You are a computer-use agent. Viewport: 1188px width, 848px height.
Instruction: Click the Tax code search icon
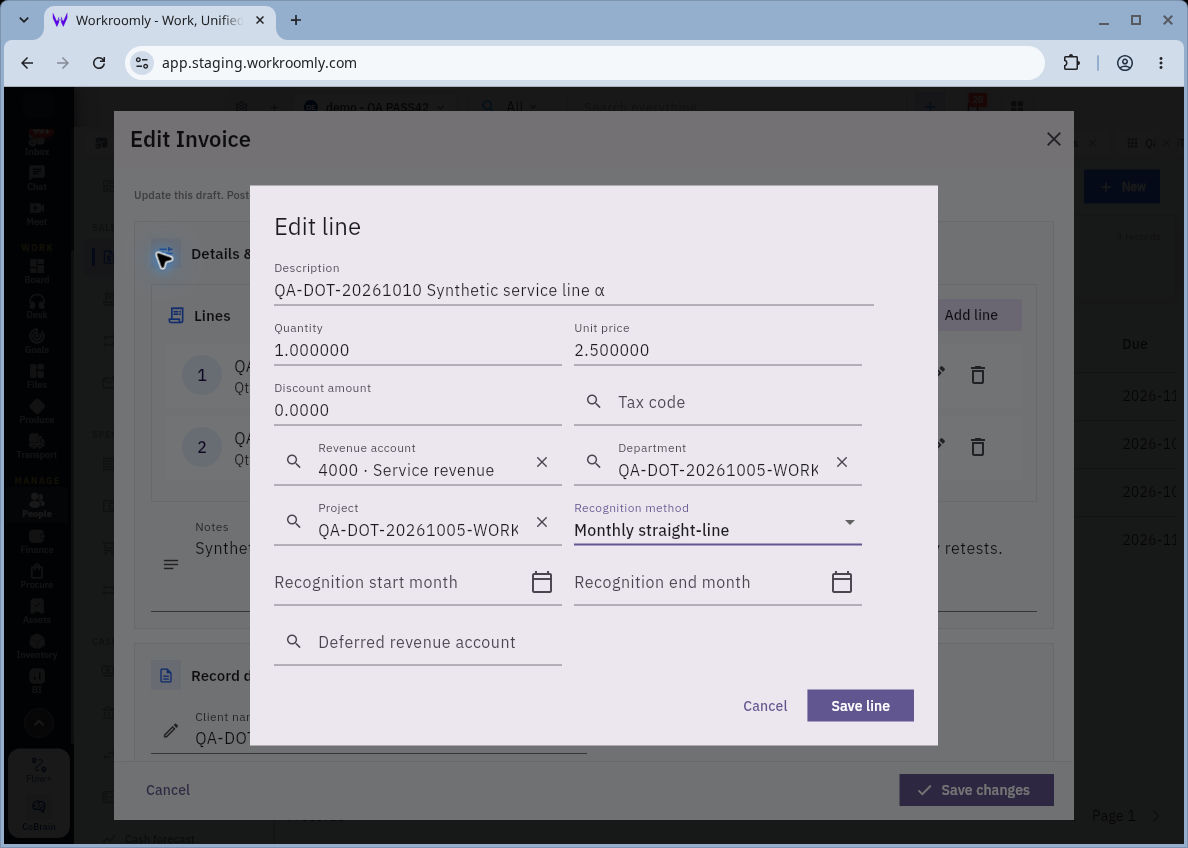[594, 402]
